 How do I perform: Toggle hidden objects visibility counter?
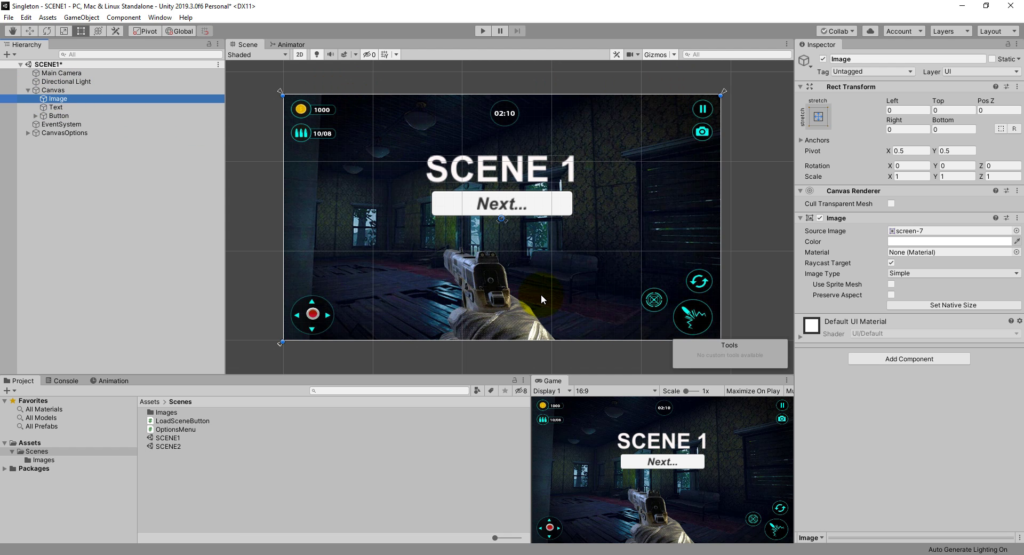pyautogui.click(x=369, y=54)
